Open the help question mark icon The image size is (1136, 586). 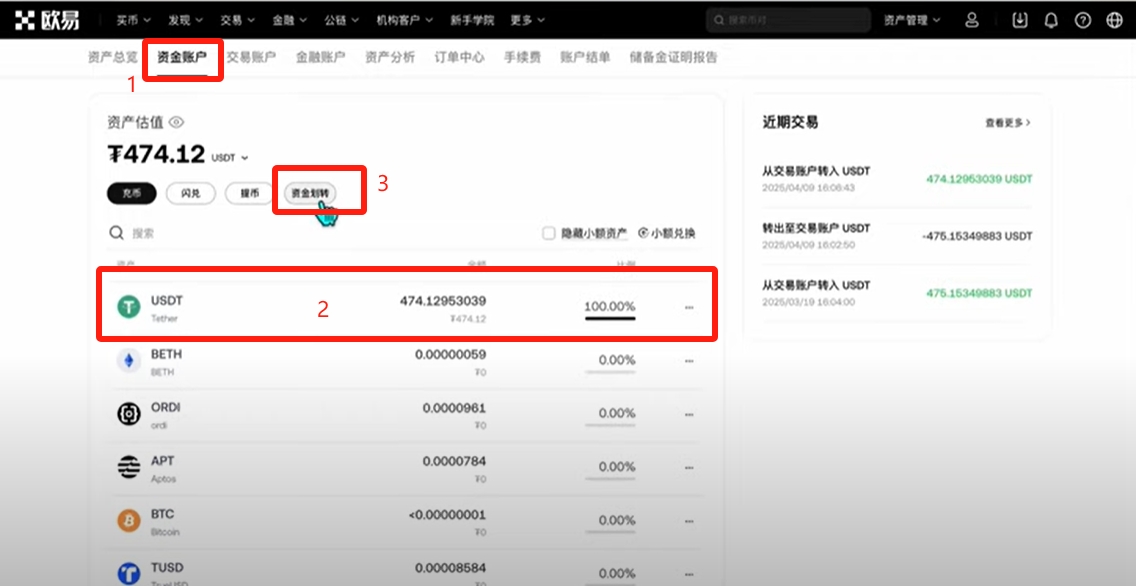(x=1083, y=20)
